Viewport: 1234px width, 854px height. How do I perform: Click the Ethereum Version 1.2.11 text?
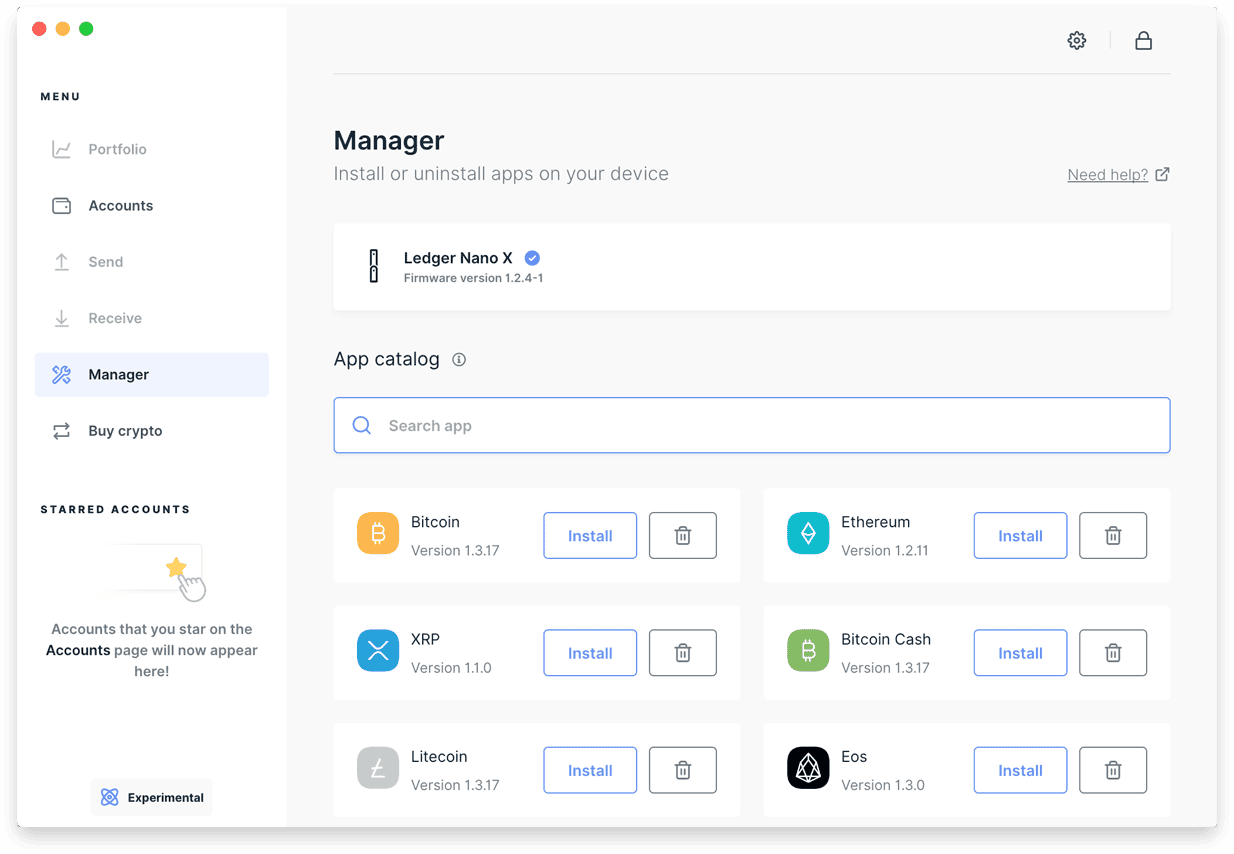[x=885, y=550]
